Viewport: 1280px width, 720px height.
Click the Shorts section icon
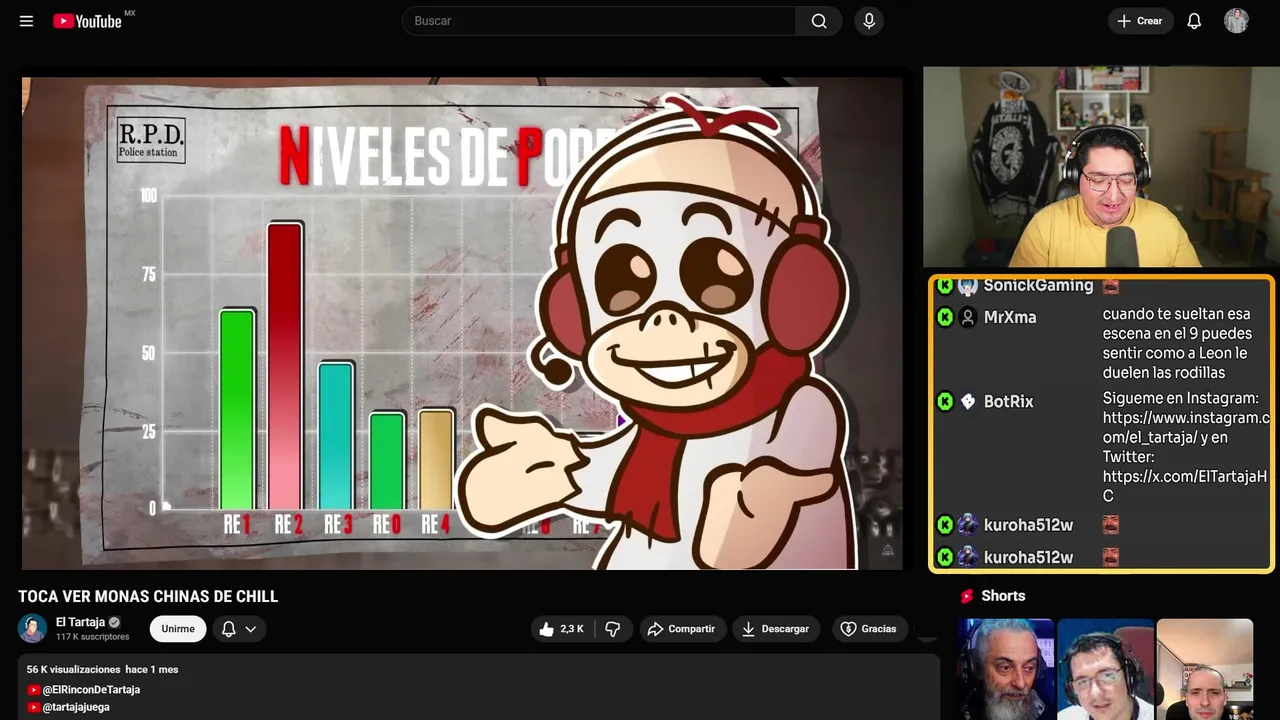coord(967,596)
